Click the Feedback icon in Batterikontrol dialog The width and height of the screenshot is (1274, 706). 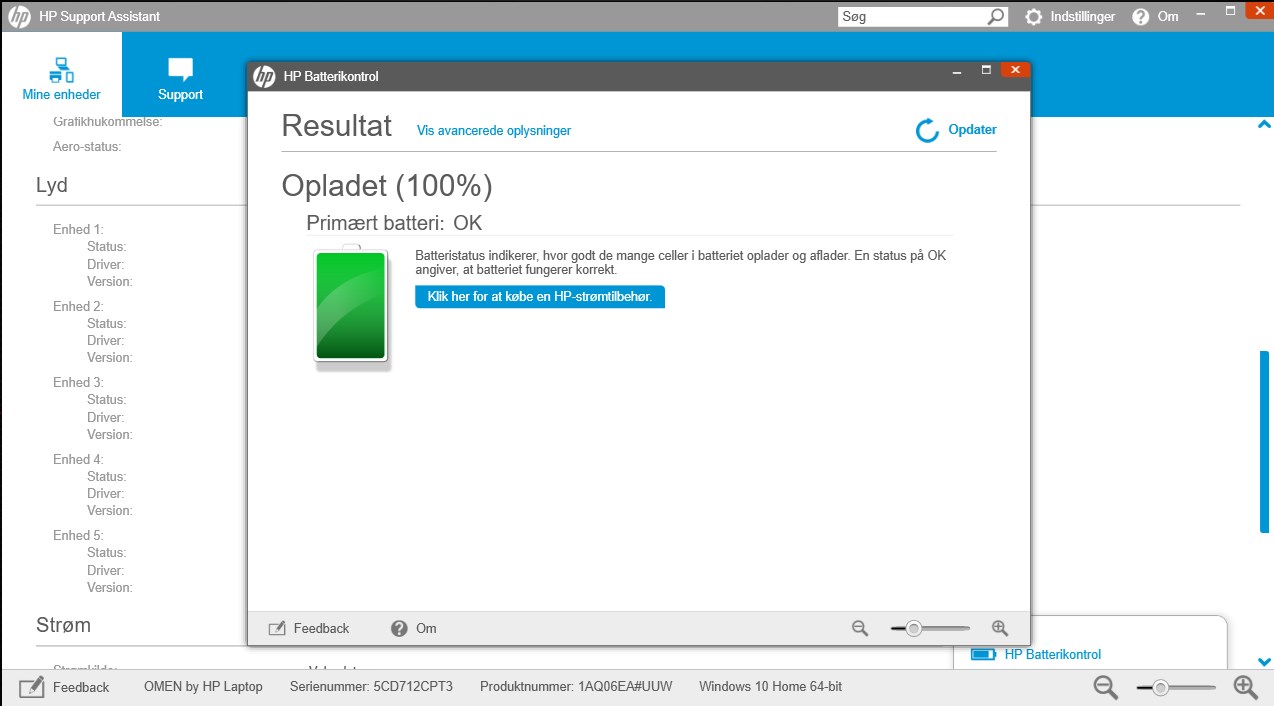click(277, 628)
